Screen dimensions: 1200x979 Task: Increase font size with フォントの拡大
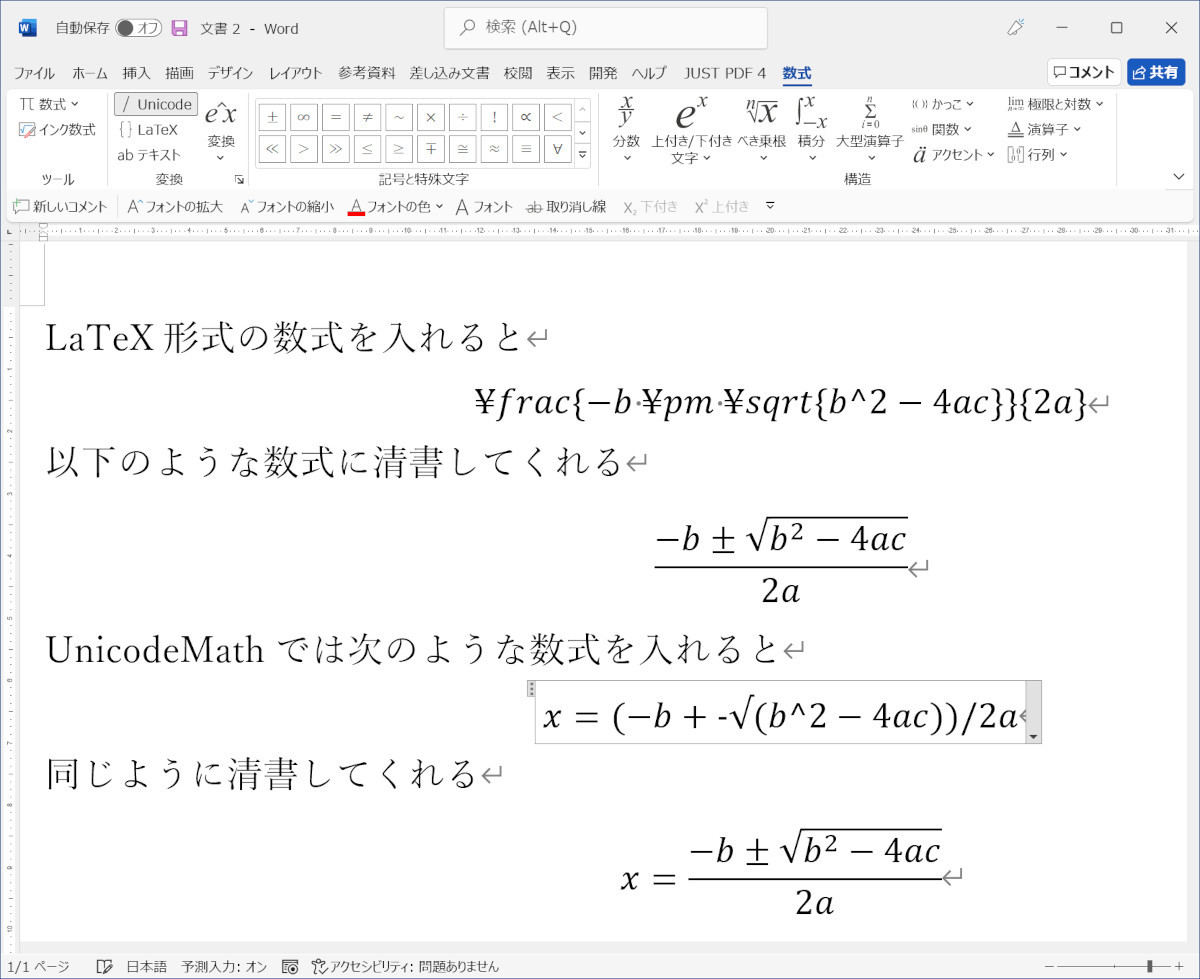click(175, 206)
